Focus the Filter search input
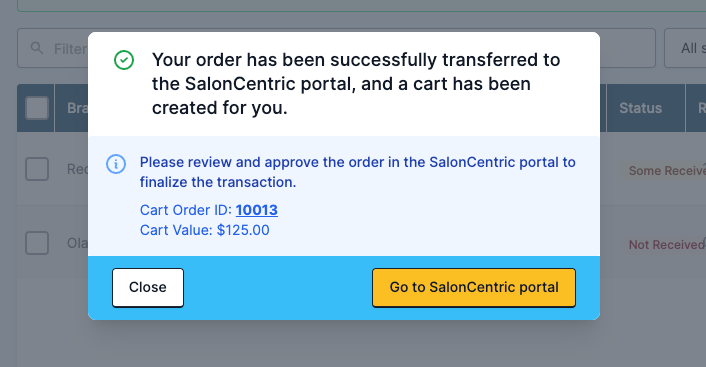The width and height of the screenshot is (706, 367). [x=53, y=48]
